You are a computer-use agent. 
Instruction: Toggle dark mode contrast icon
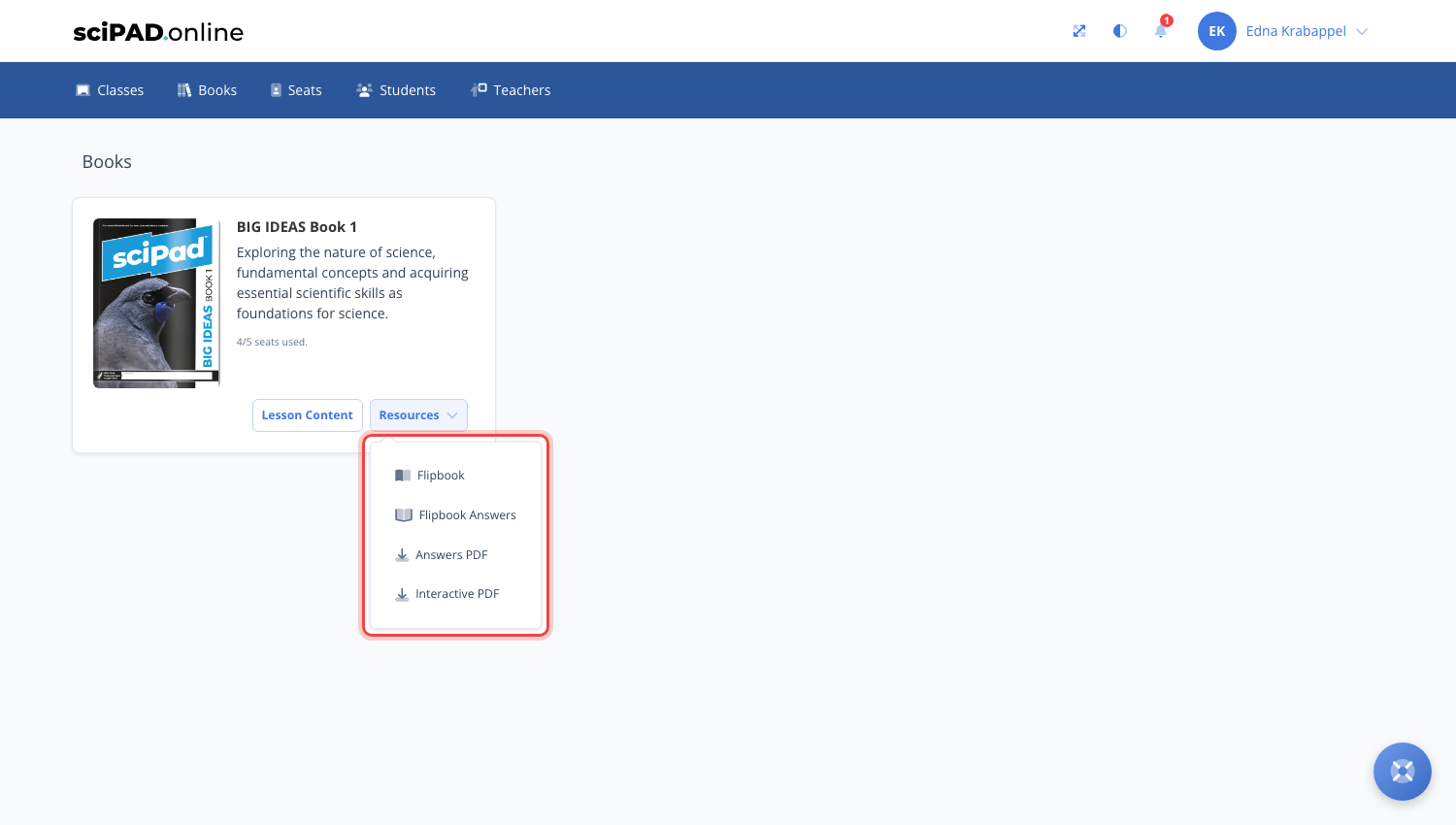tap(1120, 31)
